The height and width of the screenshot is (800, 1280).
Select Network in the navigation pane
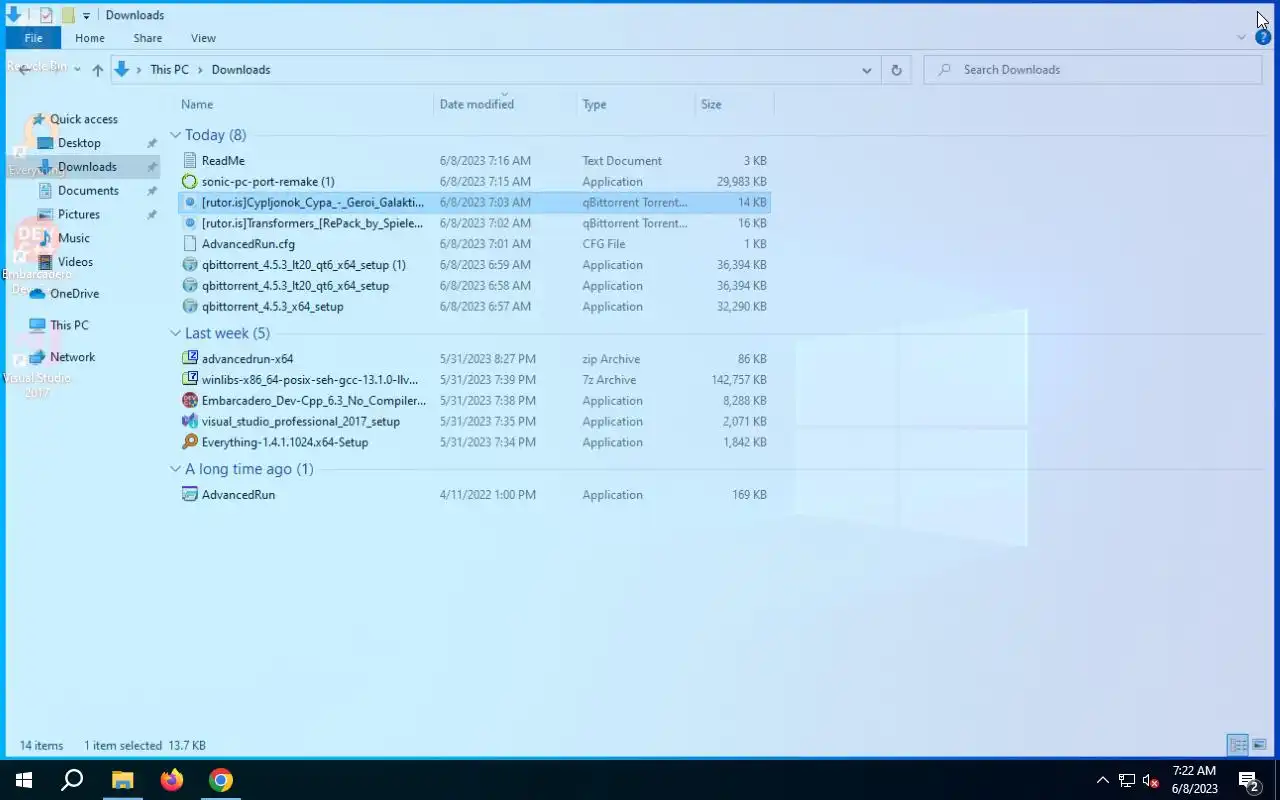tap(72, 357)
